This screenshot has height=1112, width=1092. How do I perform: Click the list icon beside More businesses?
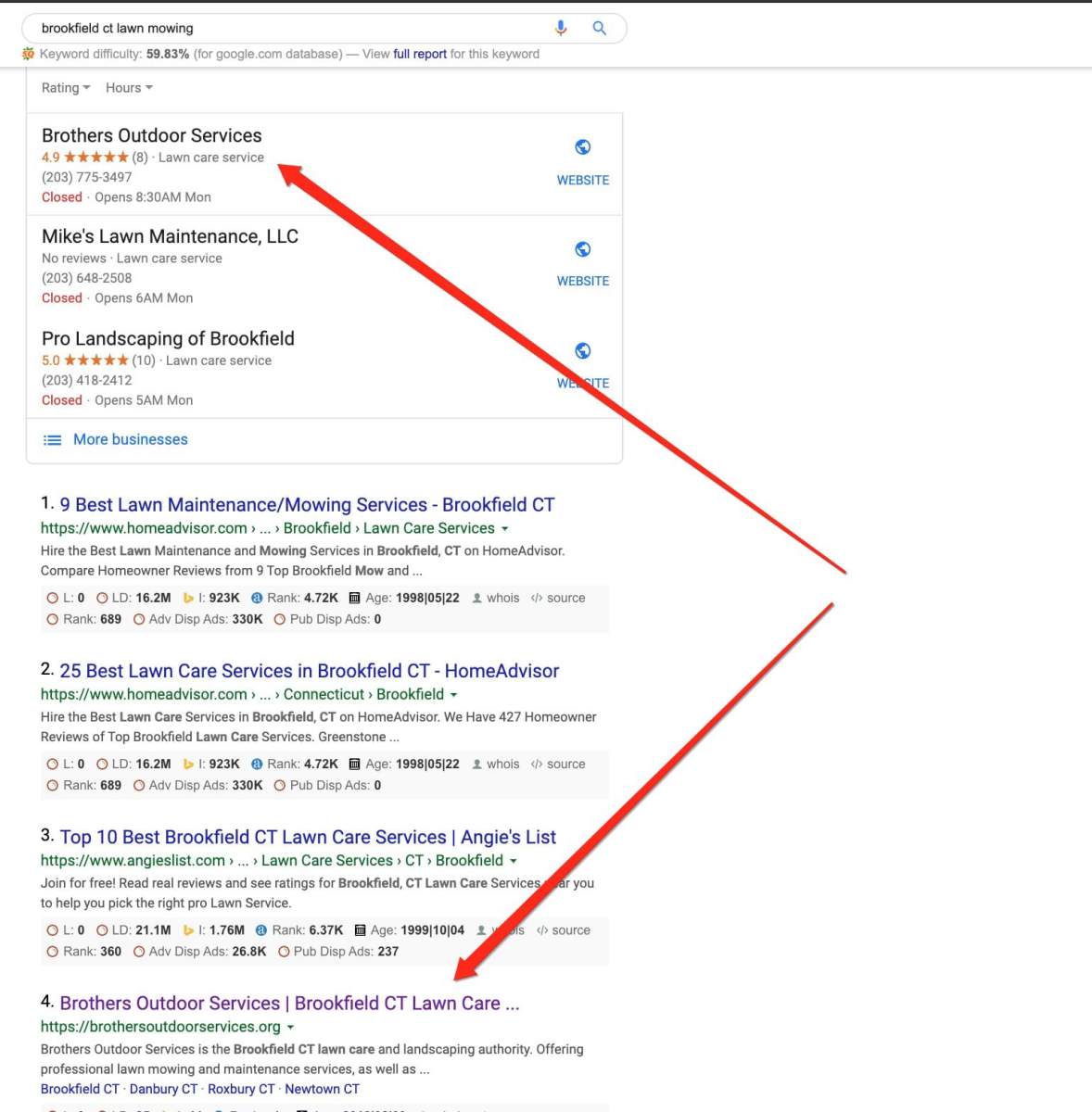pos(53,440)
